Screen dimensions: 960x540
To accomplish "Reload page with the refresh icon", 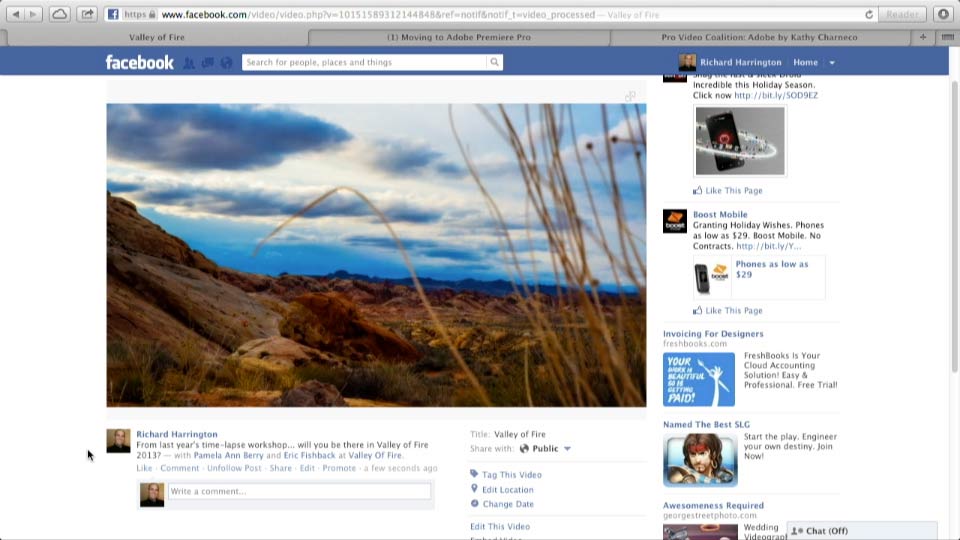I will (x=869, y=14).
